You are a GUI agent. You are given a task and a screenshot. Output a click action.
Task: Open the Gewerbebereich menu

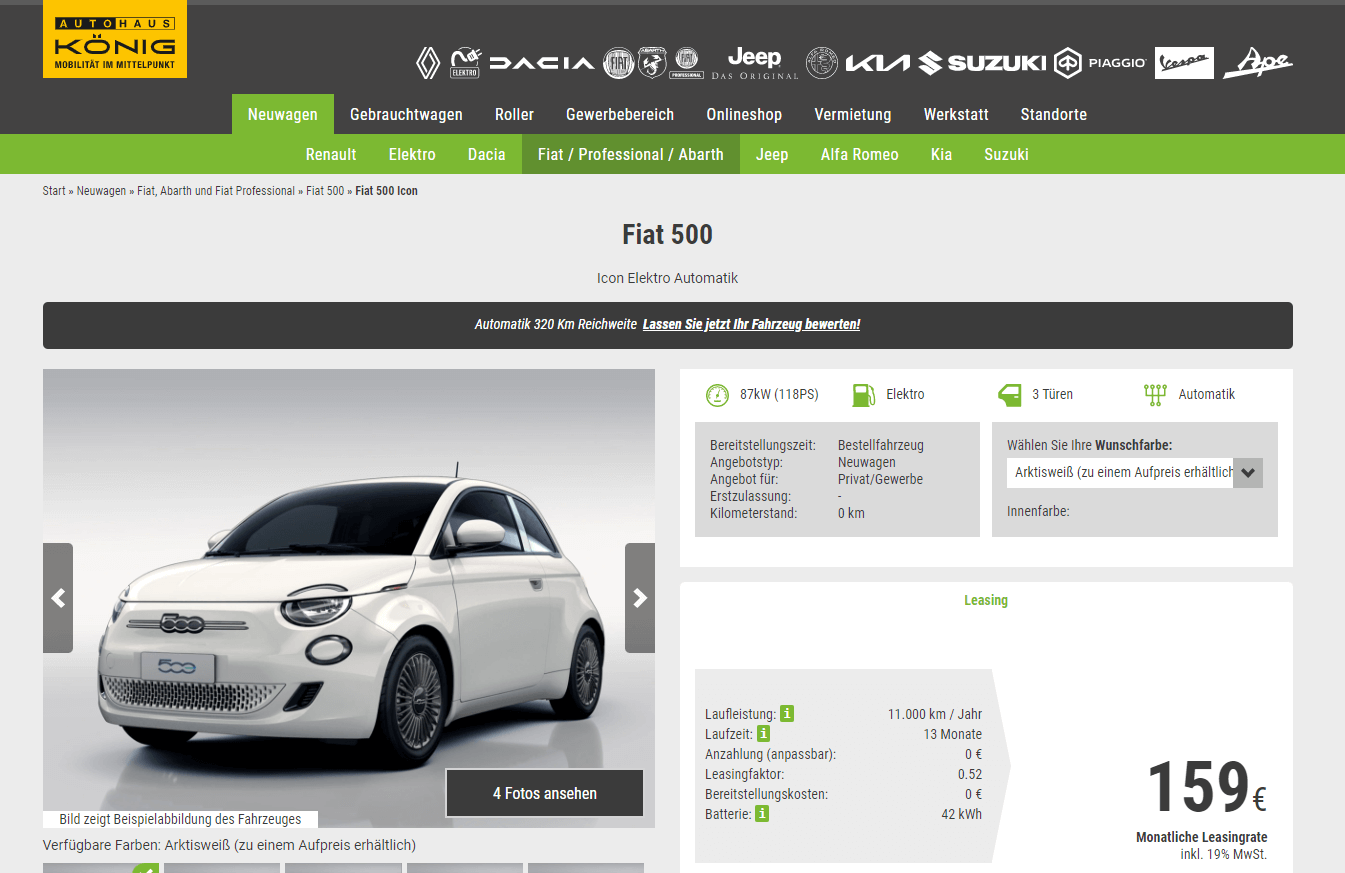620,114
